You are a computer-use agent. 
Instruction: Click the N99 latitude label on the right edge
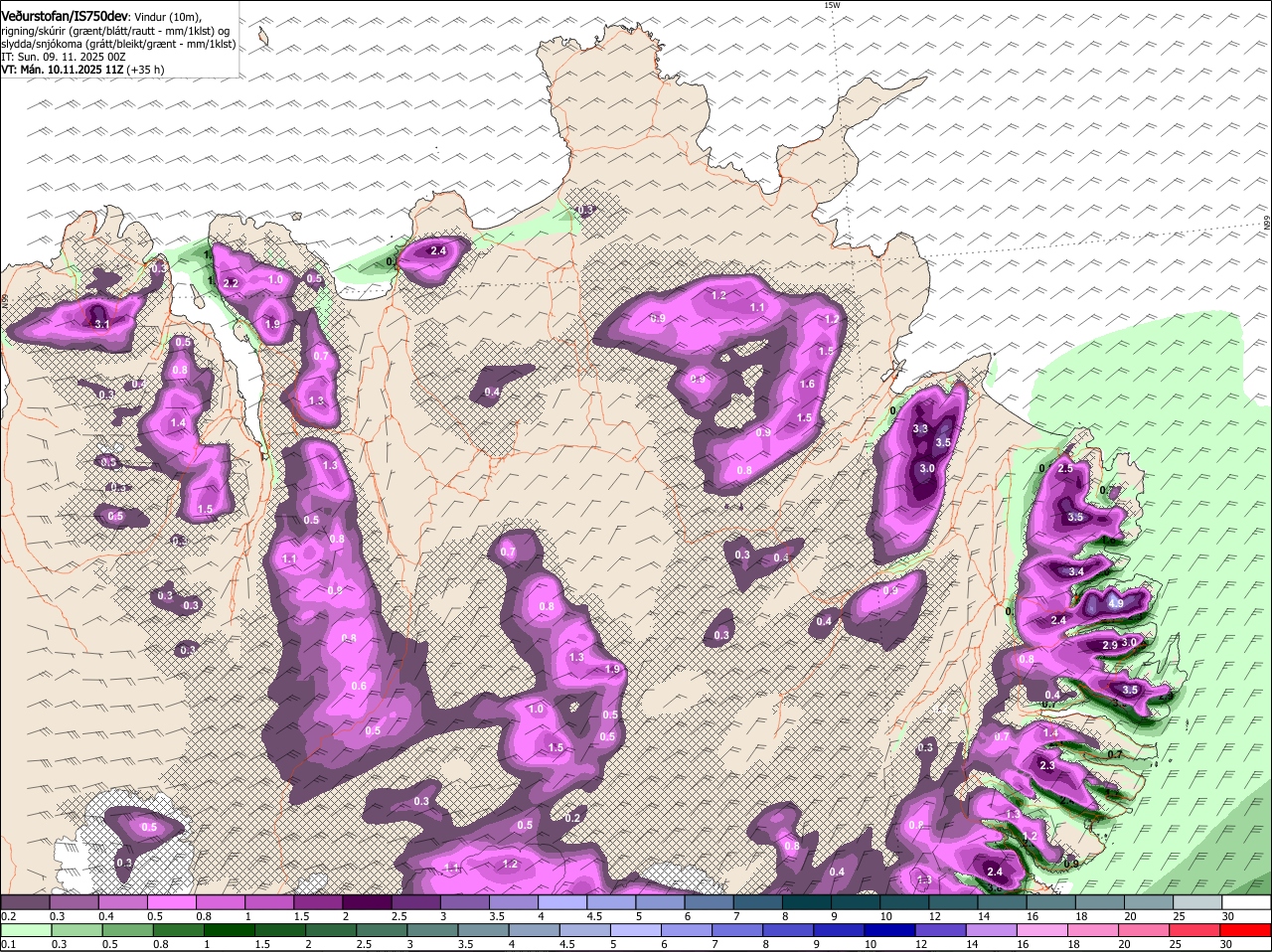[x=1267, y=224]
